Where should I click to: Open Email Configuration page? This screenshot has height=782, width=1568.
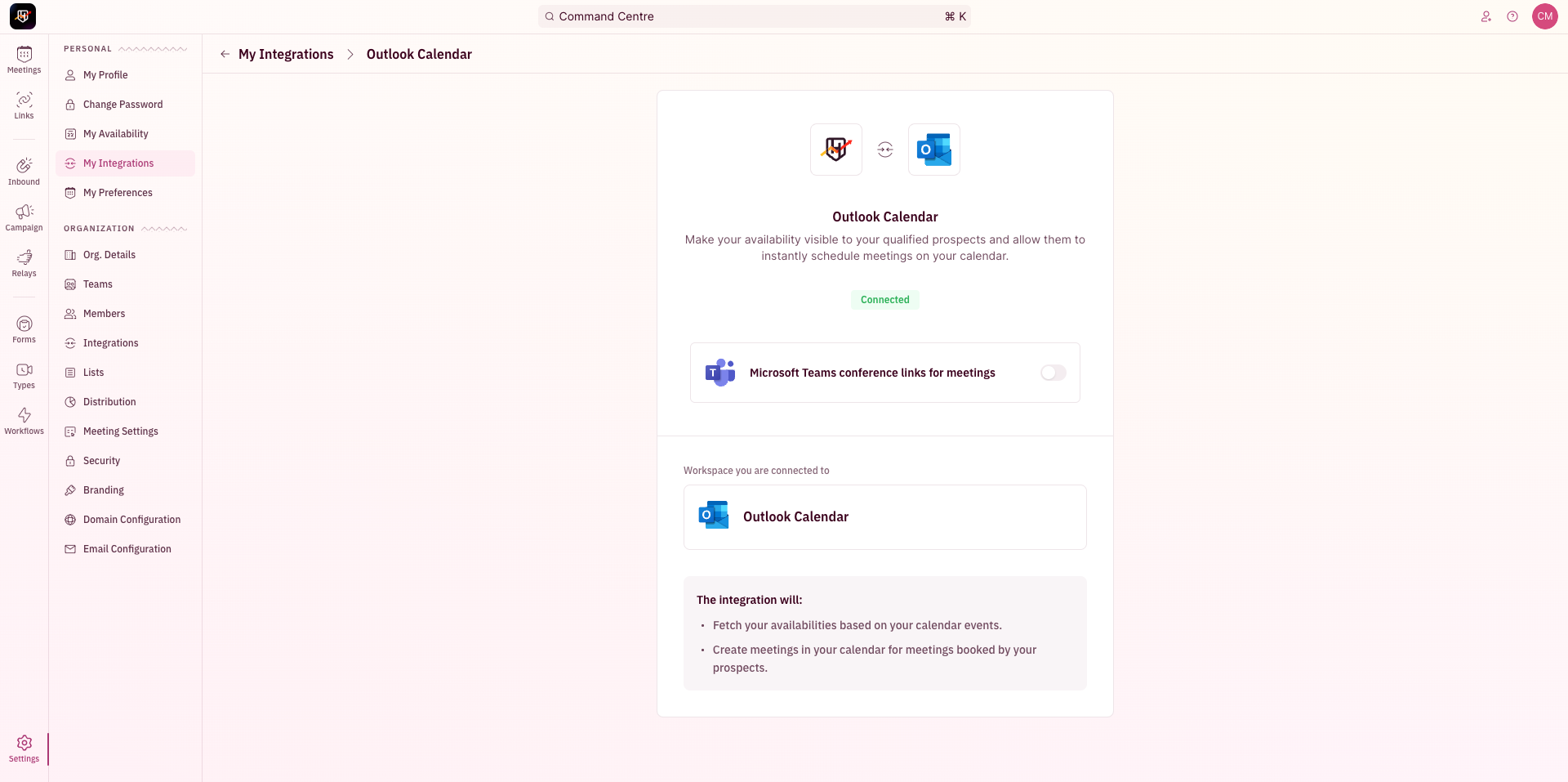(x=125, y=549)
